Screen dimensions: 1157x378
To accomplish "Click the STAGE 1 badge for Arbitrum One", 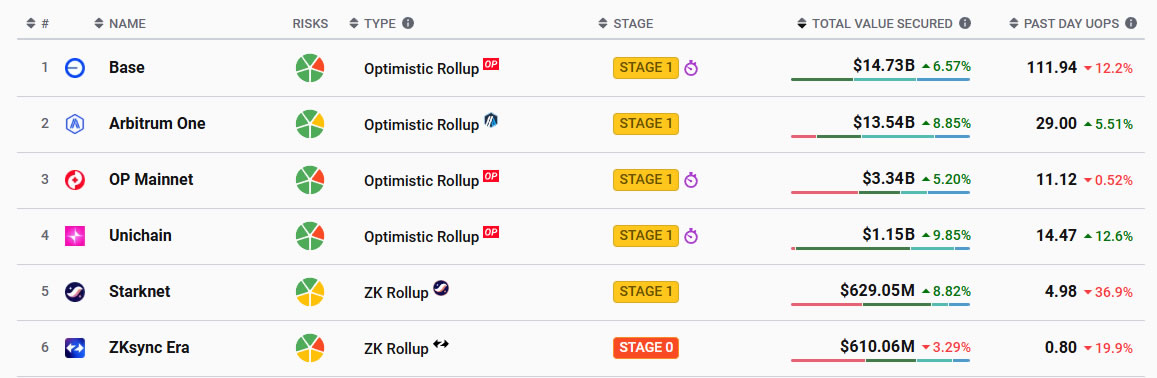I will click(646, 123).
